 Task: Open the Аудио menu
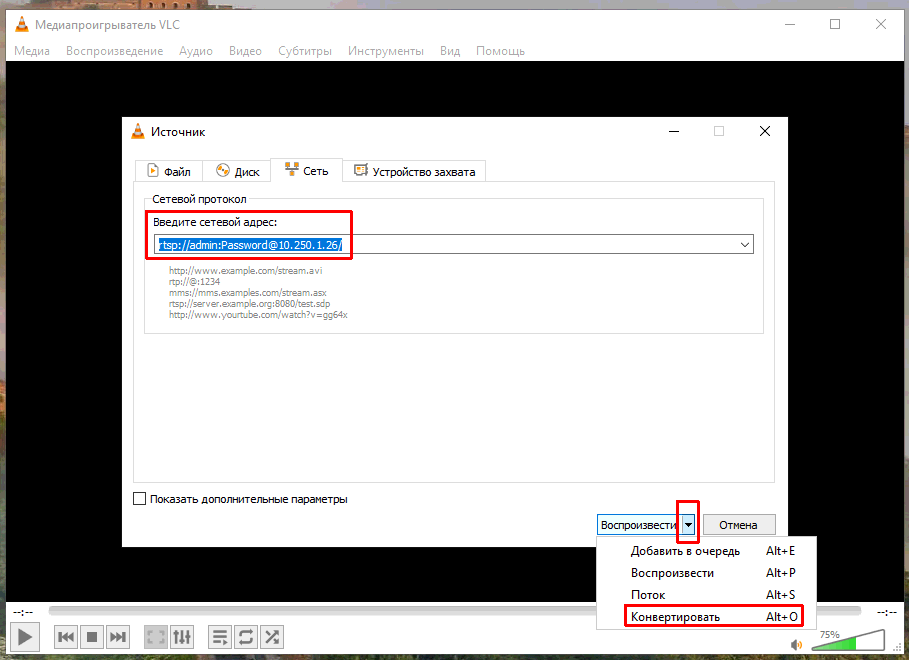tap(195, 51)
